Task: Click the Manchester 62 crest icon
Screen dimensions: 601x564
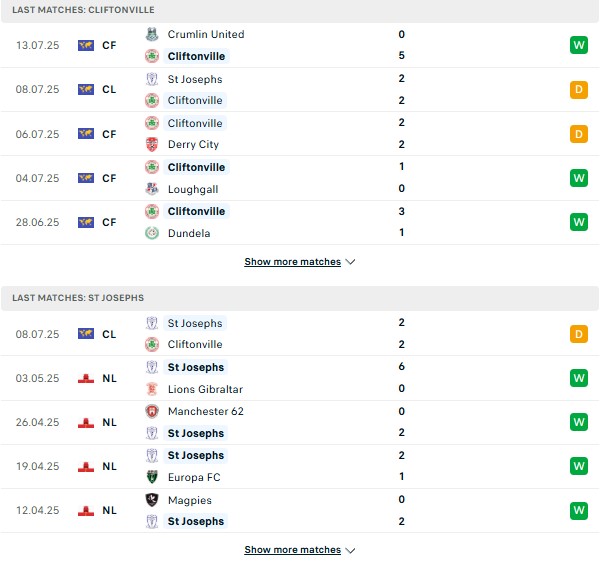Action: click(x=152, y=411)
